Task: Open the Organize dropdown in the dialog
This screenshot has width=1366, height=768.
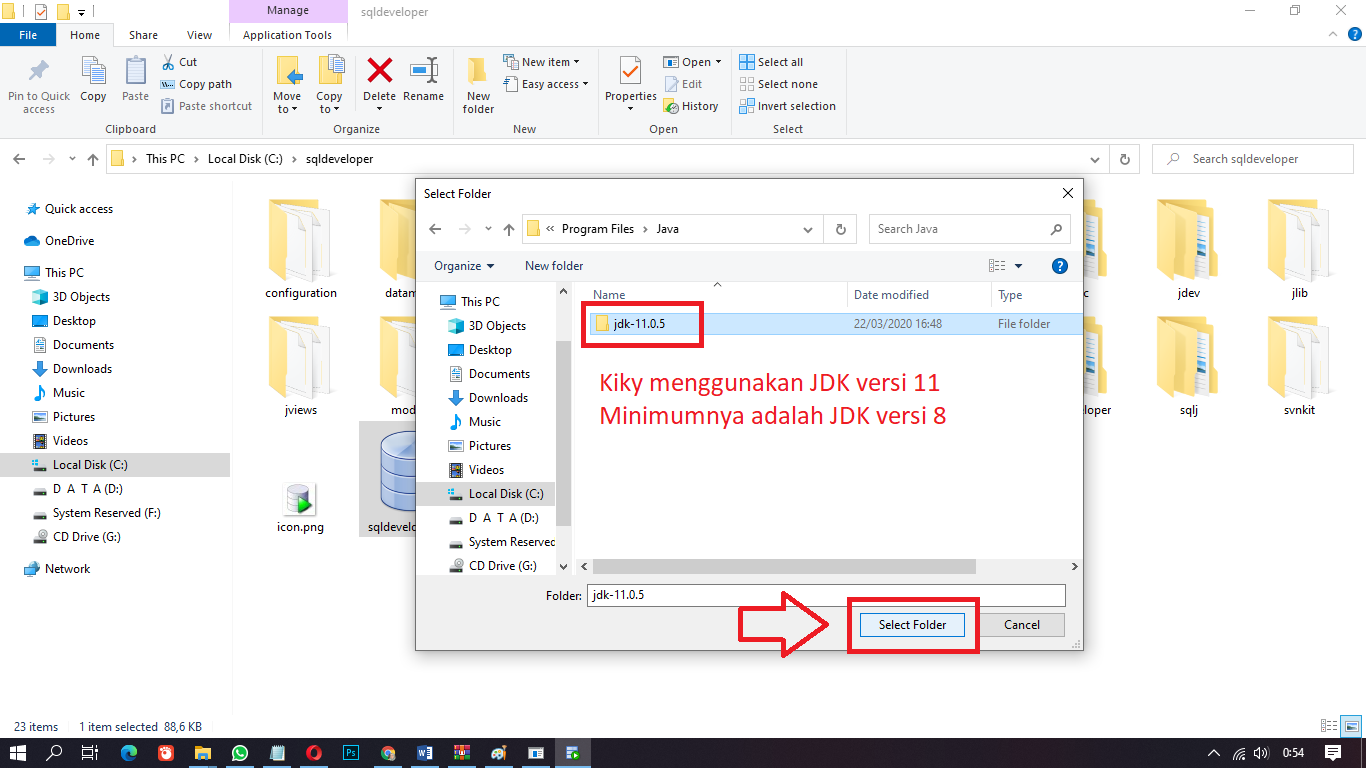Action: [462, 265]
